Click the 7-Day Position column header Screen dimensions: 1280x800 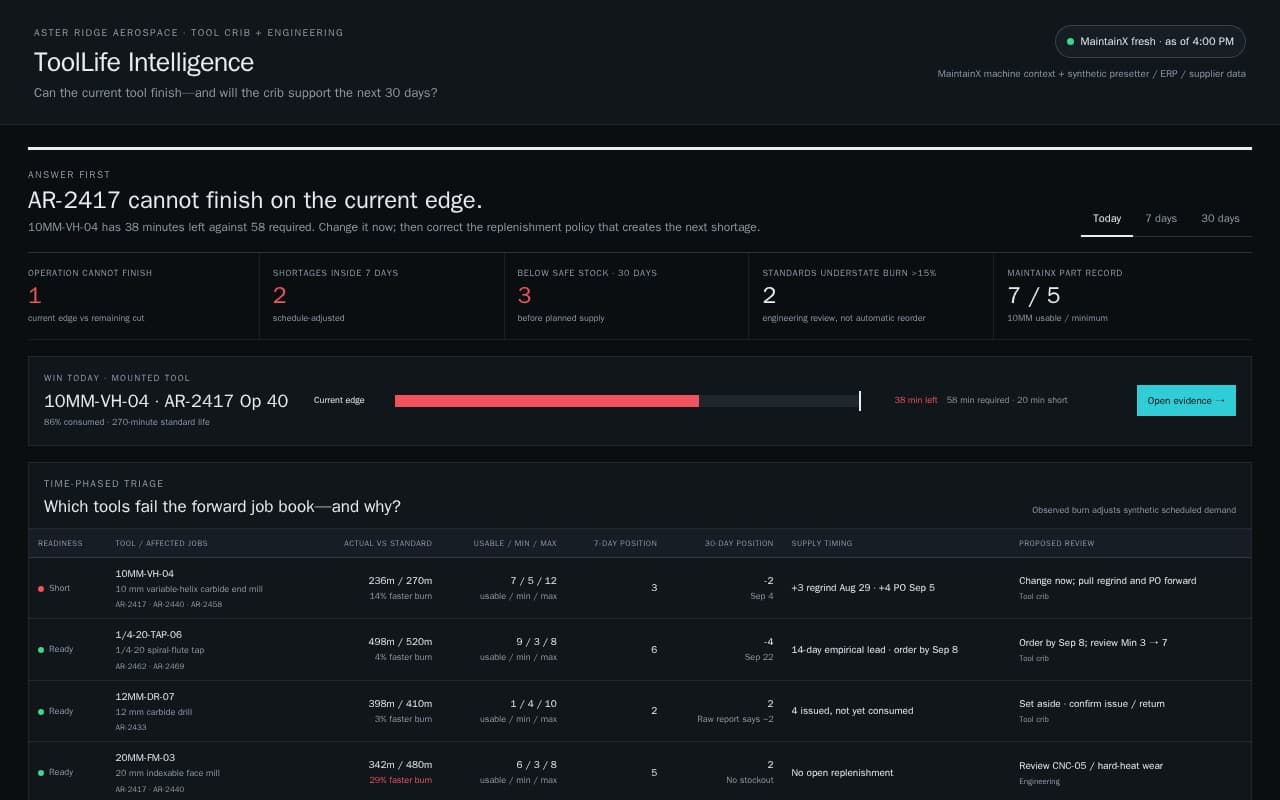[x=625, y=543]
